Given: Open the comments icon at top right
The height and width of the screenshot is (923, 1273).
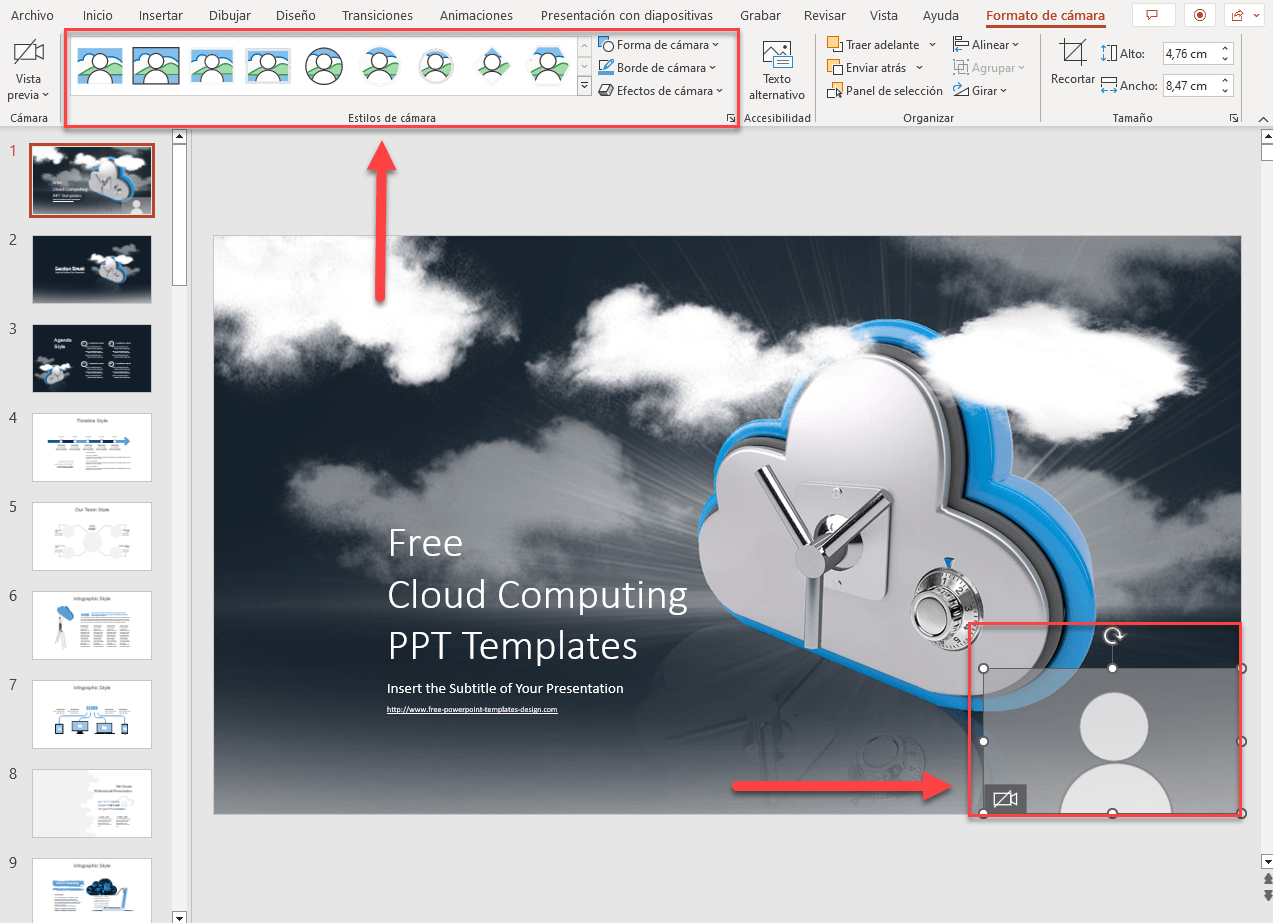Looking at the screenshot, I should click(x=1153, y=15).
